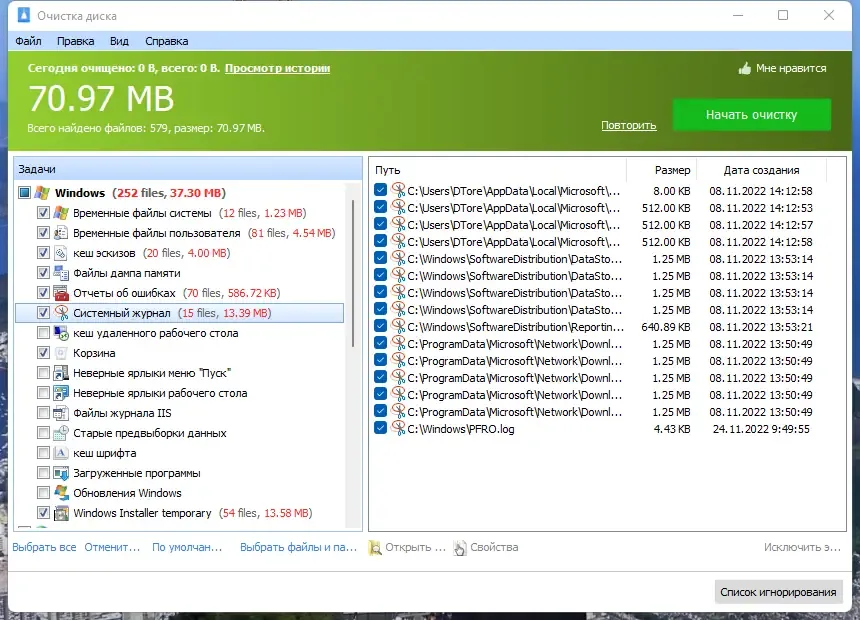Uncheck the 'Корзина' checkbox
This screenshot has height=620, width=860.
click(43, 353)
